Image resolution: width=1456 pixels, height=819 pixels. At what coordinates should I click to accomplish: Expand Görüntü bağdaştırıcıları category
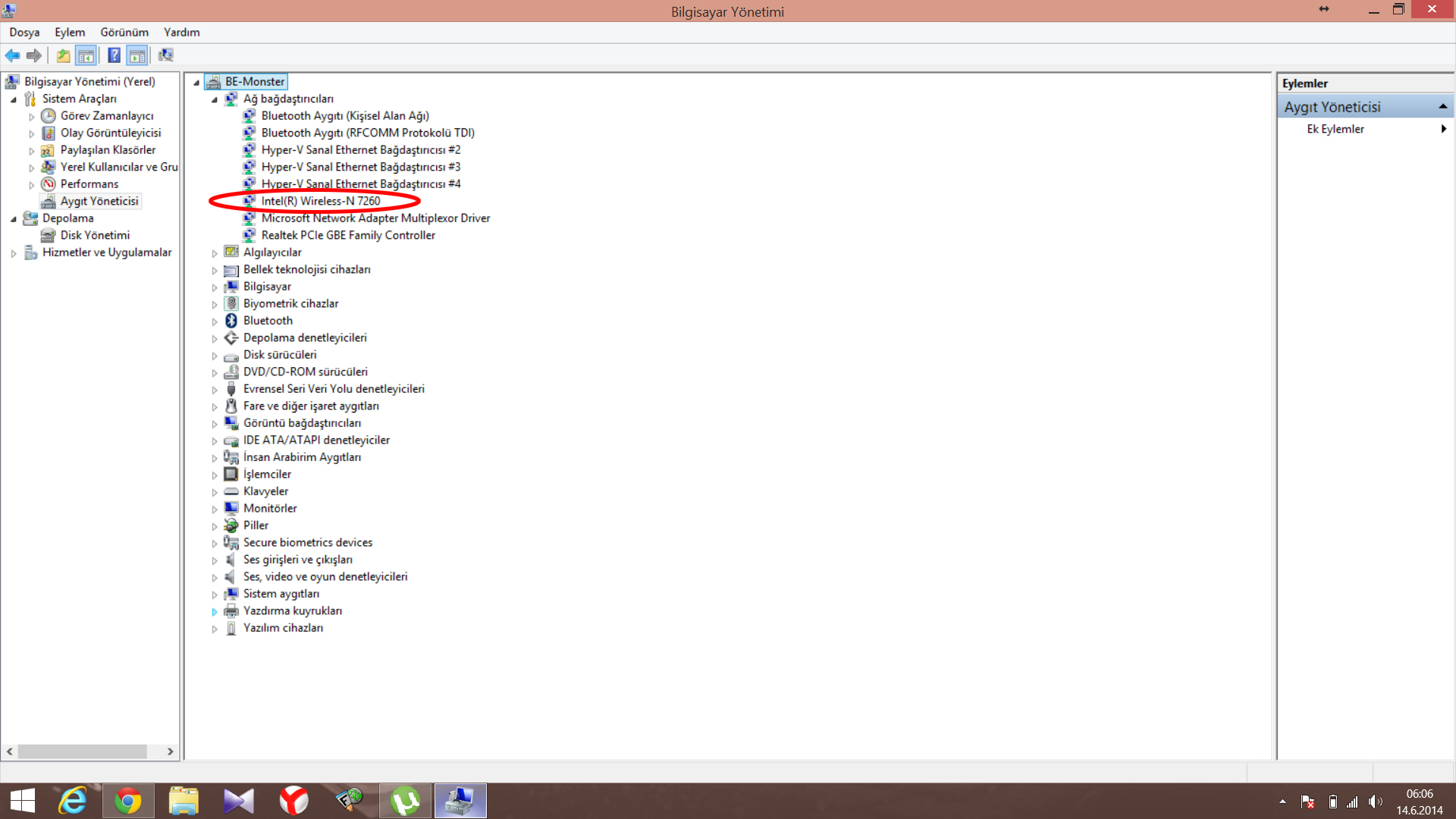point(215,424)
